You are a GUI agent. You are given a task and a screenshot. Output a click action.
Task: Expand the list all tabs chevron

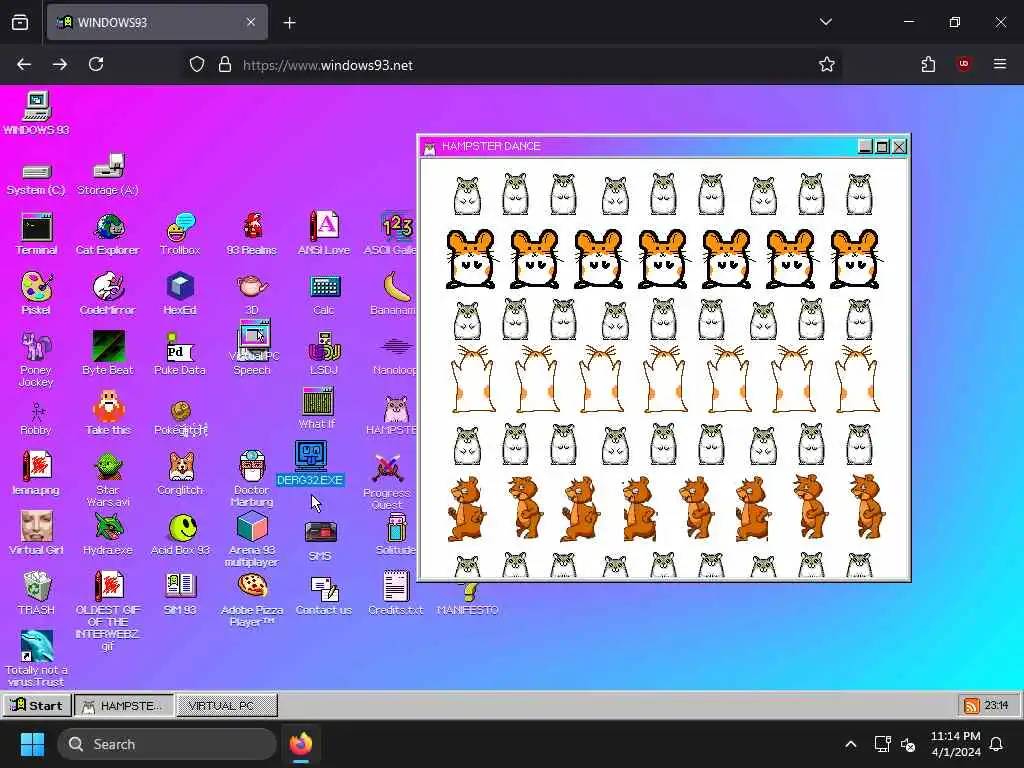(826, 22)
